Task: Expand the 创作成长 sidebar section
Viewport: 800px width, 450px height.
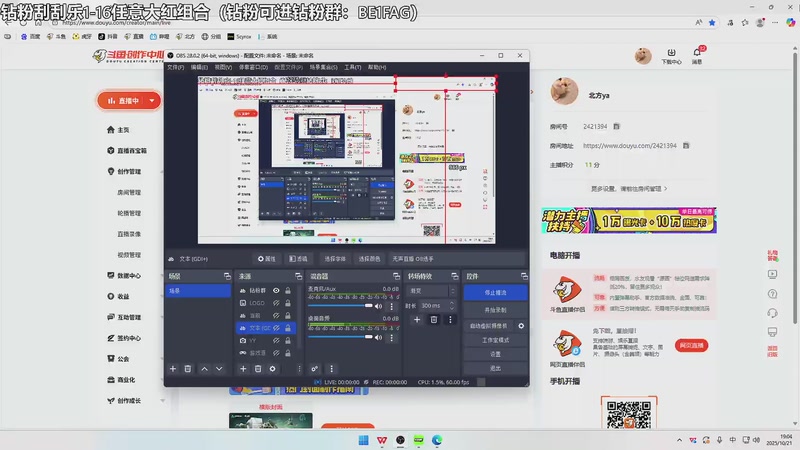Action: [163, 401]
